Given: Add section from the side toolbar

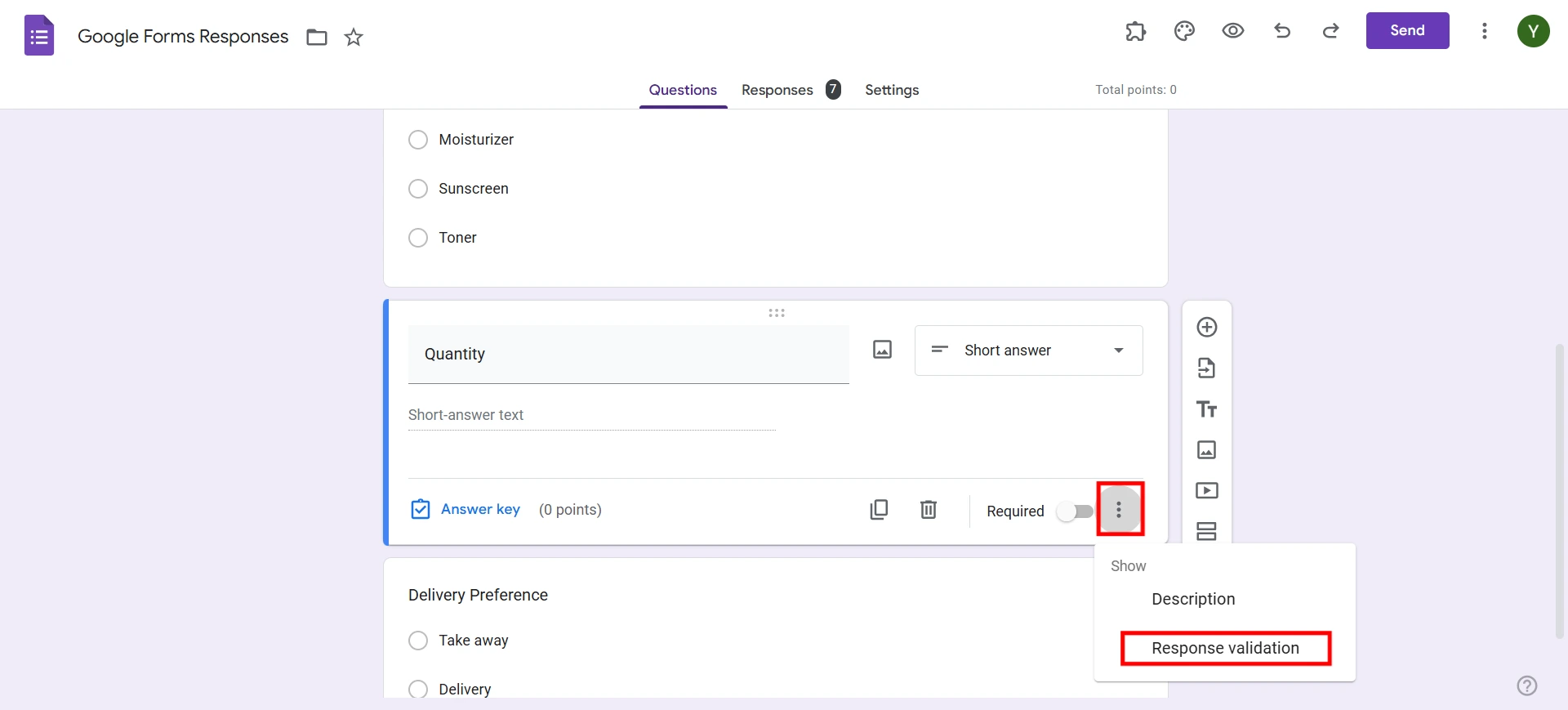Looking at the screenshot, I should coord(1207,532).
